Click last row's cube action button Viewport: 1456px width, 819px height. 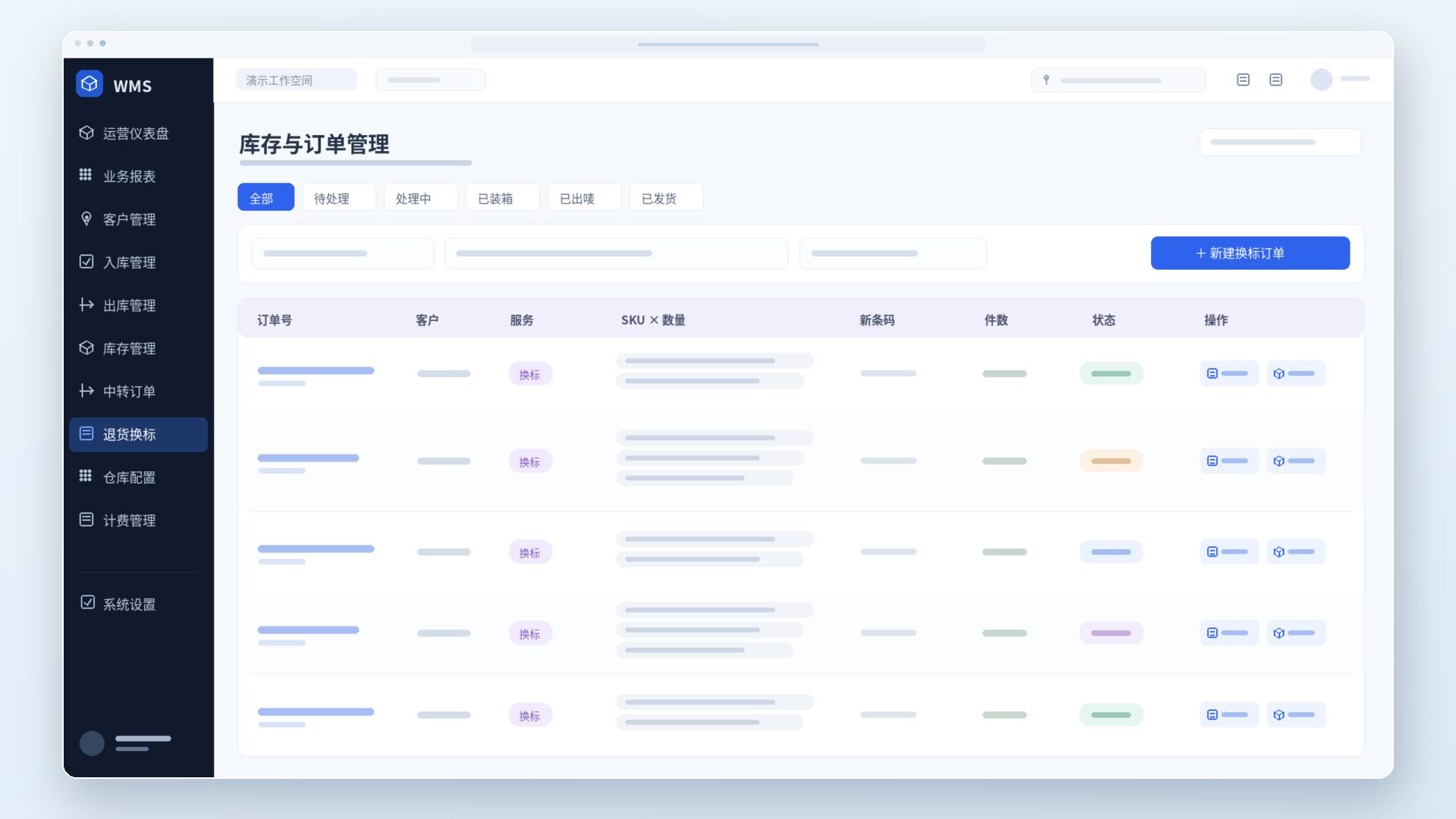tap(1296, 714)
